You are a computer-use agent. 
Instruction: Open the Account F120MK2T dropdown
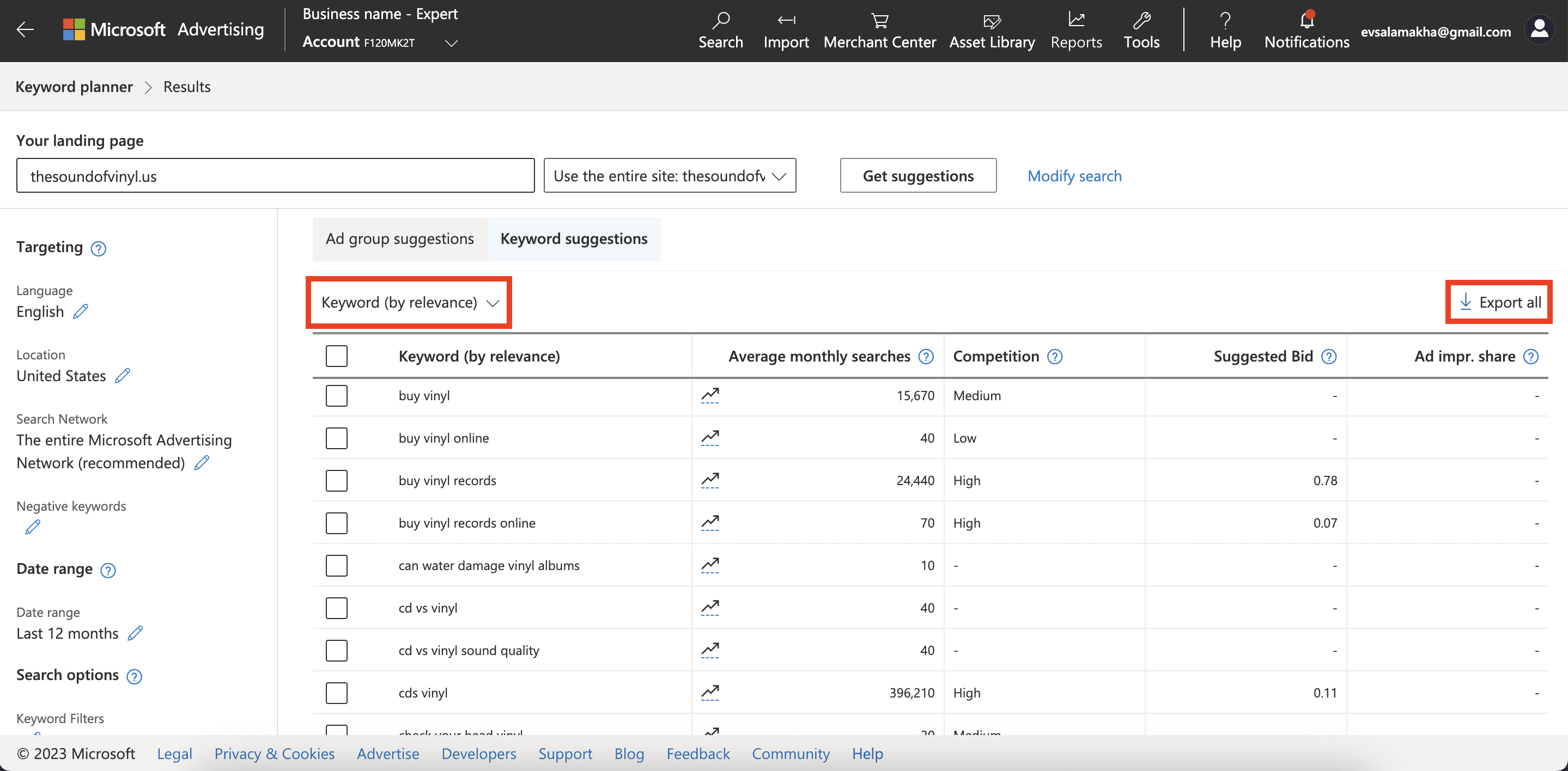click(x=451, y=42)
